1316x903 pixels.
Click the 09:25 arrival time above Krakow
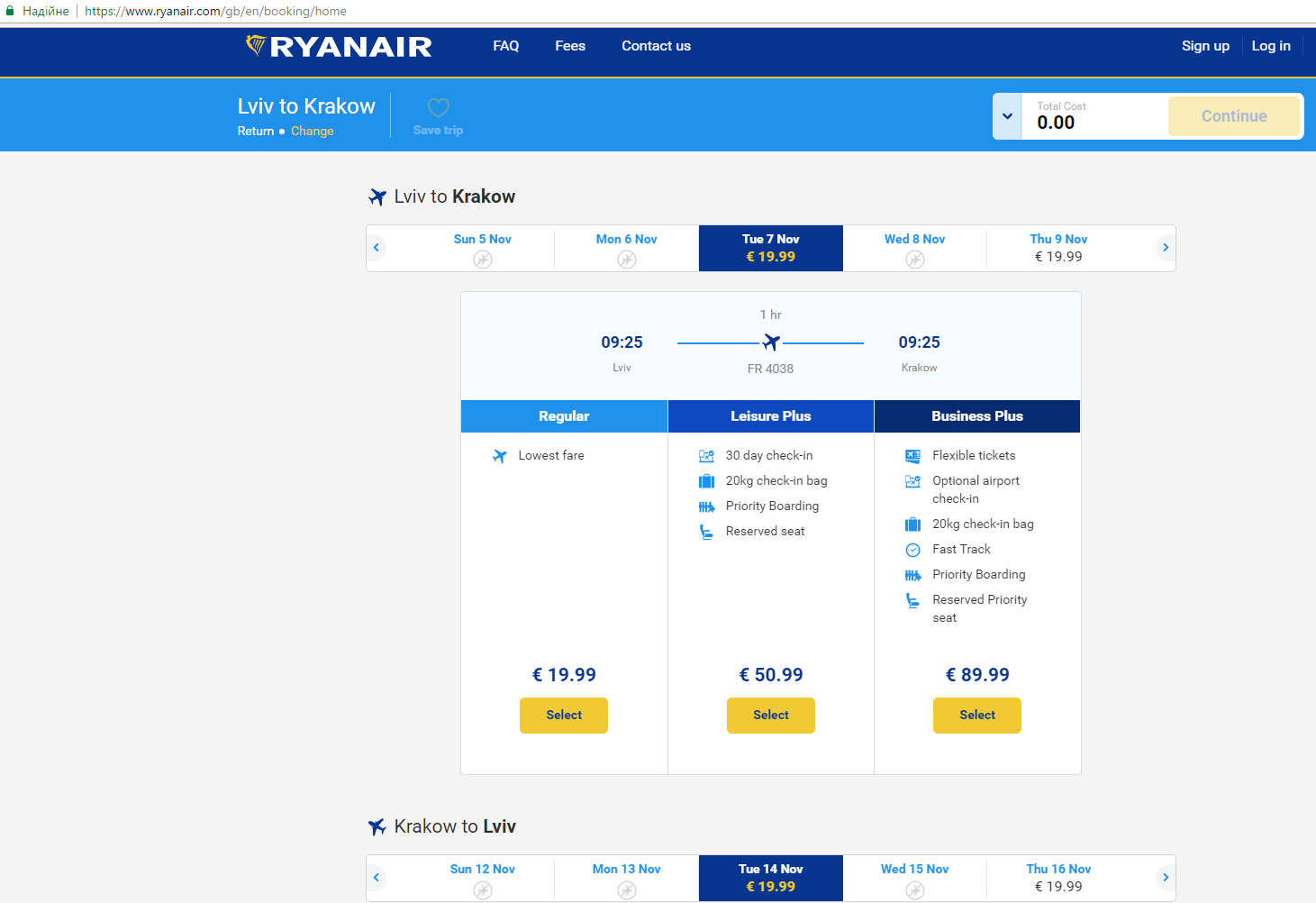pos(920,342)
